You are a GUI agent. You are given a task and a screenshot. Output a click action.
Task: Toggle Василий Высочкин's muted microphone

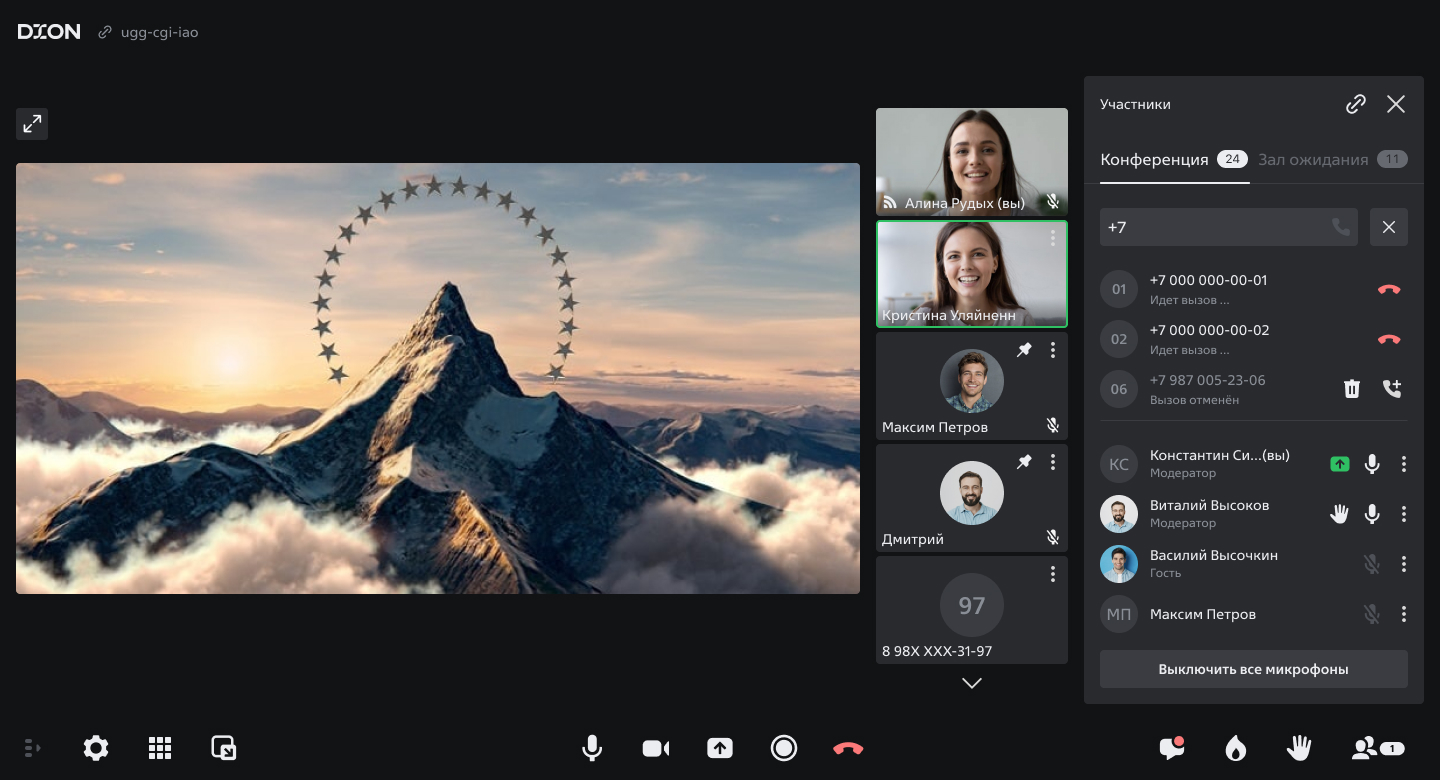1372,564
